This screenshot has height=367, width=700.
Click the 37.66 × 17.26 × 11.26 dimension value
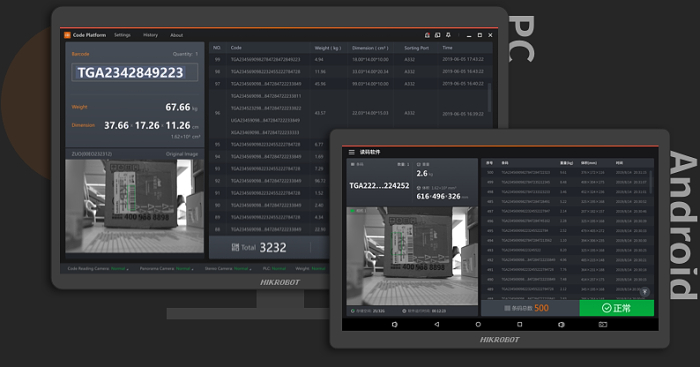point(151,125)
